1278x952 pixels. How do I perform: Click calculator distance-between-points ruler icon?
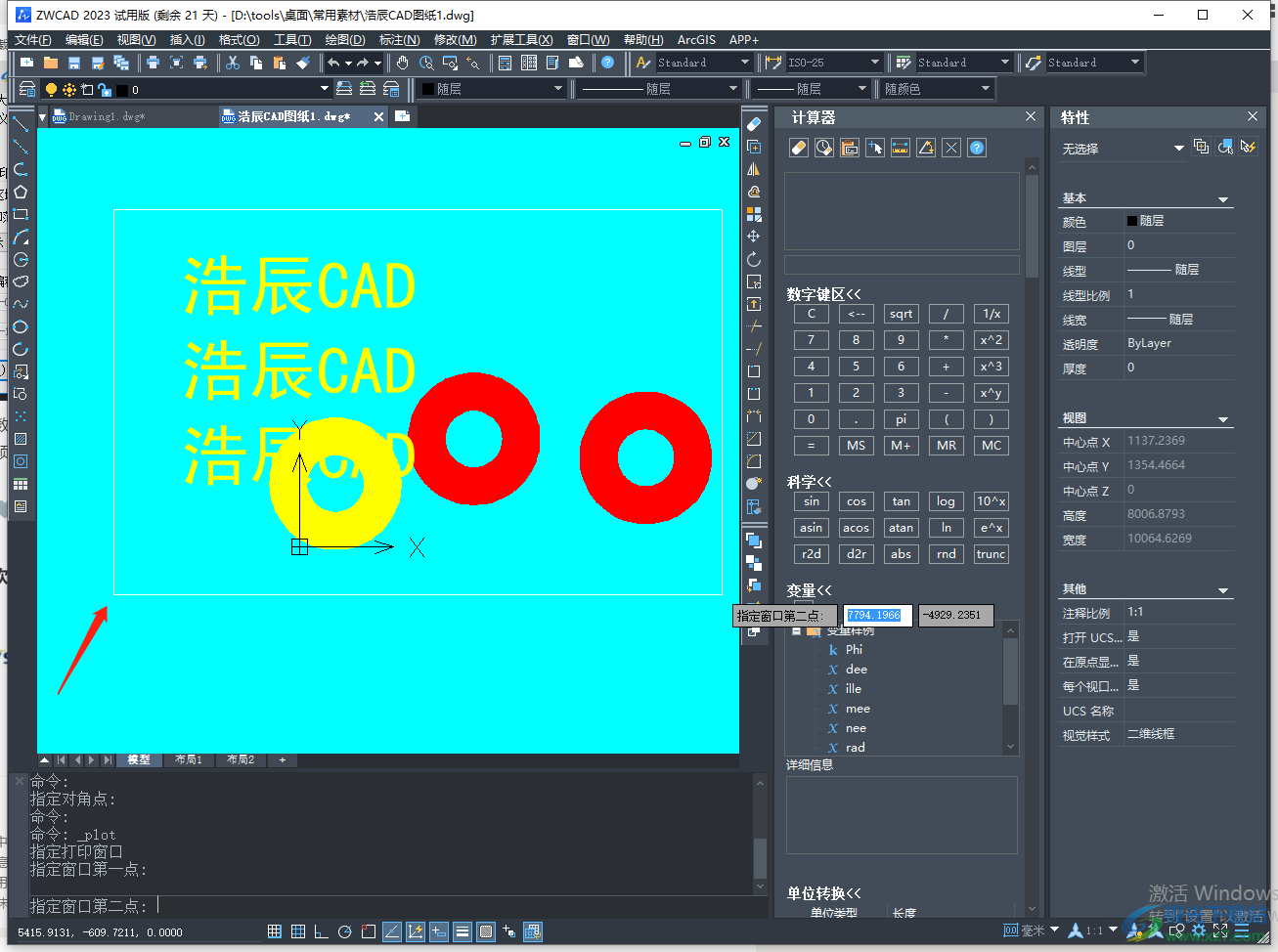click(901, 148)
